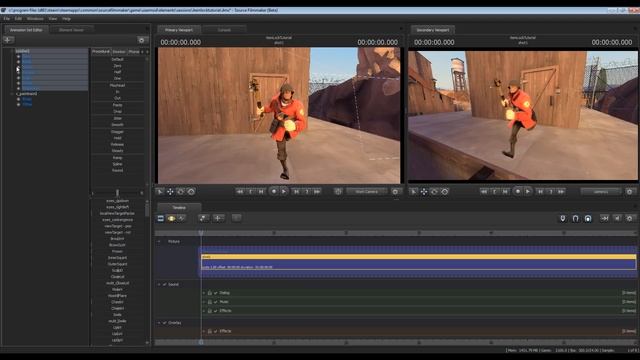
Task: Collapse the soldier1 animation set tree
Action: (x=12, y=51)
